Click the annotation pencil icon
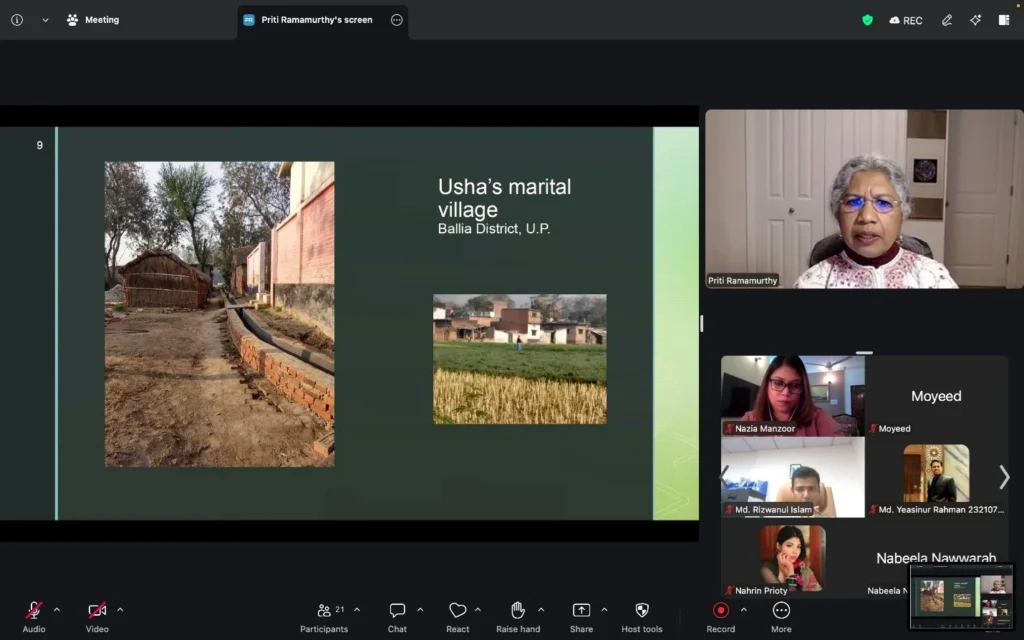 pyautogui.click(x=946, y=19)
